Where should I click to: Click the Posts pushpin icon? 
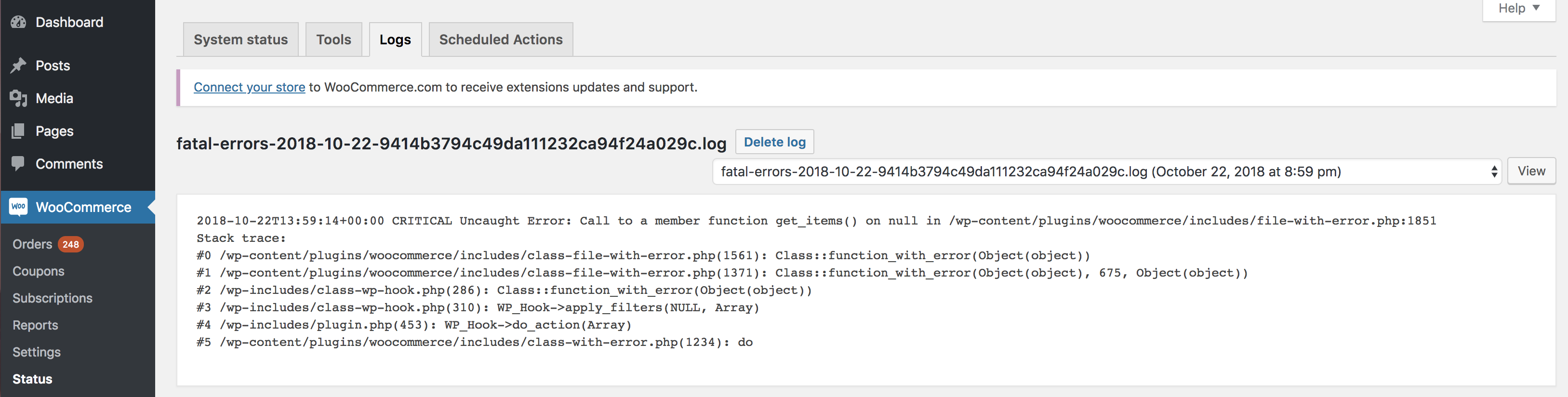tap(18, 66)
